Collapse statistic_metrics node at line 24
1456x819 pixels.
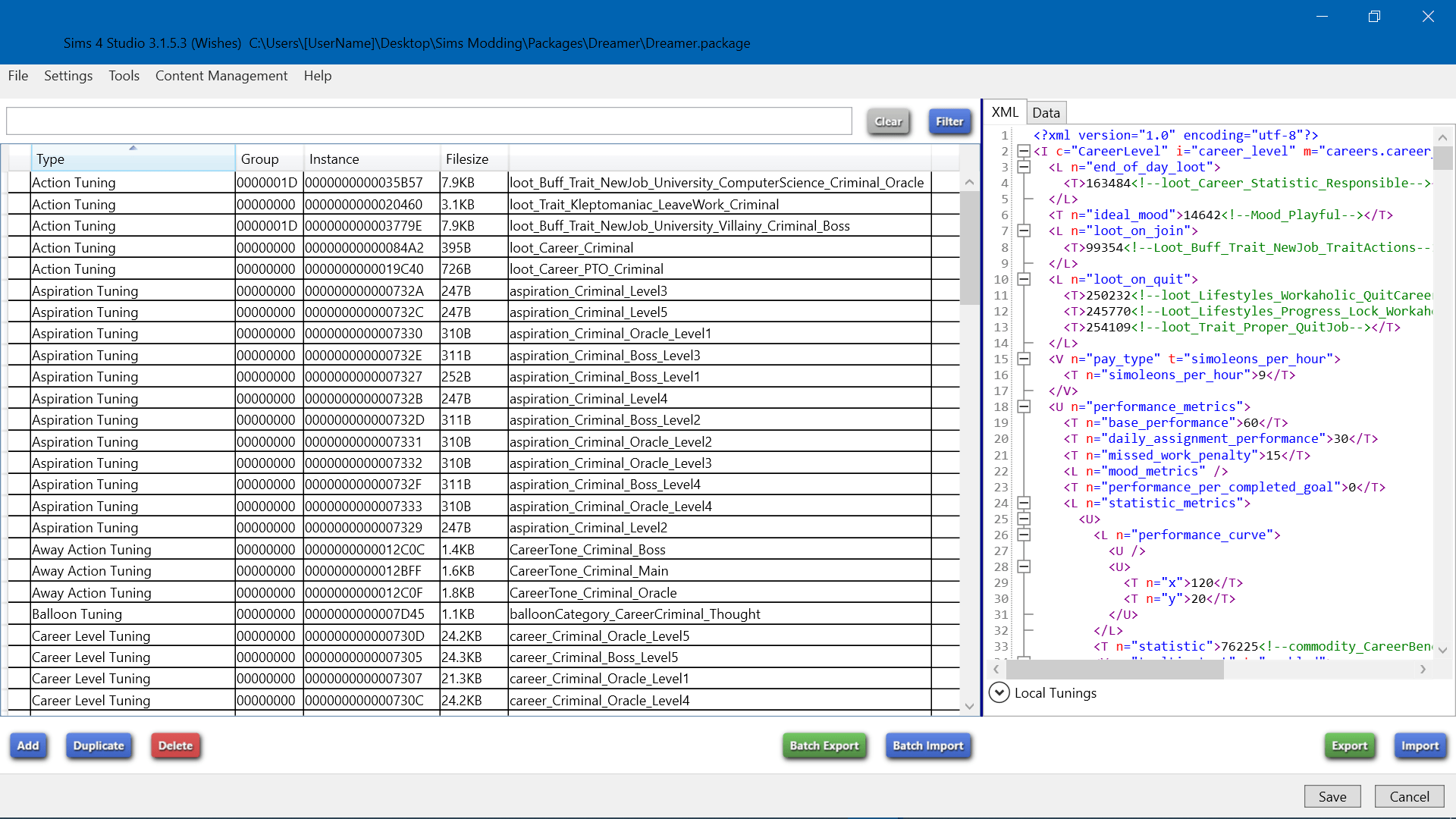[1024, 503]
